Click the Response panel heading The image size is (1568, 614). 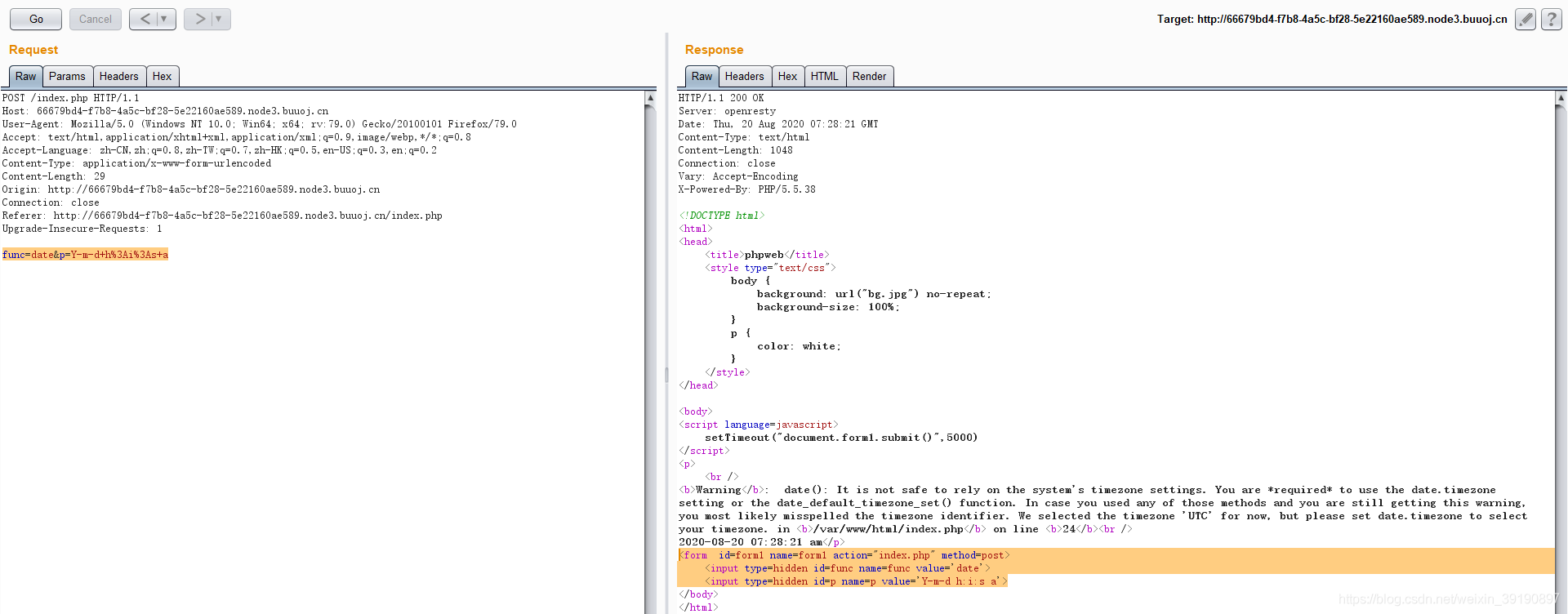tap(714, 50)
